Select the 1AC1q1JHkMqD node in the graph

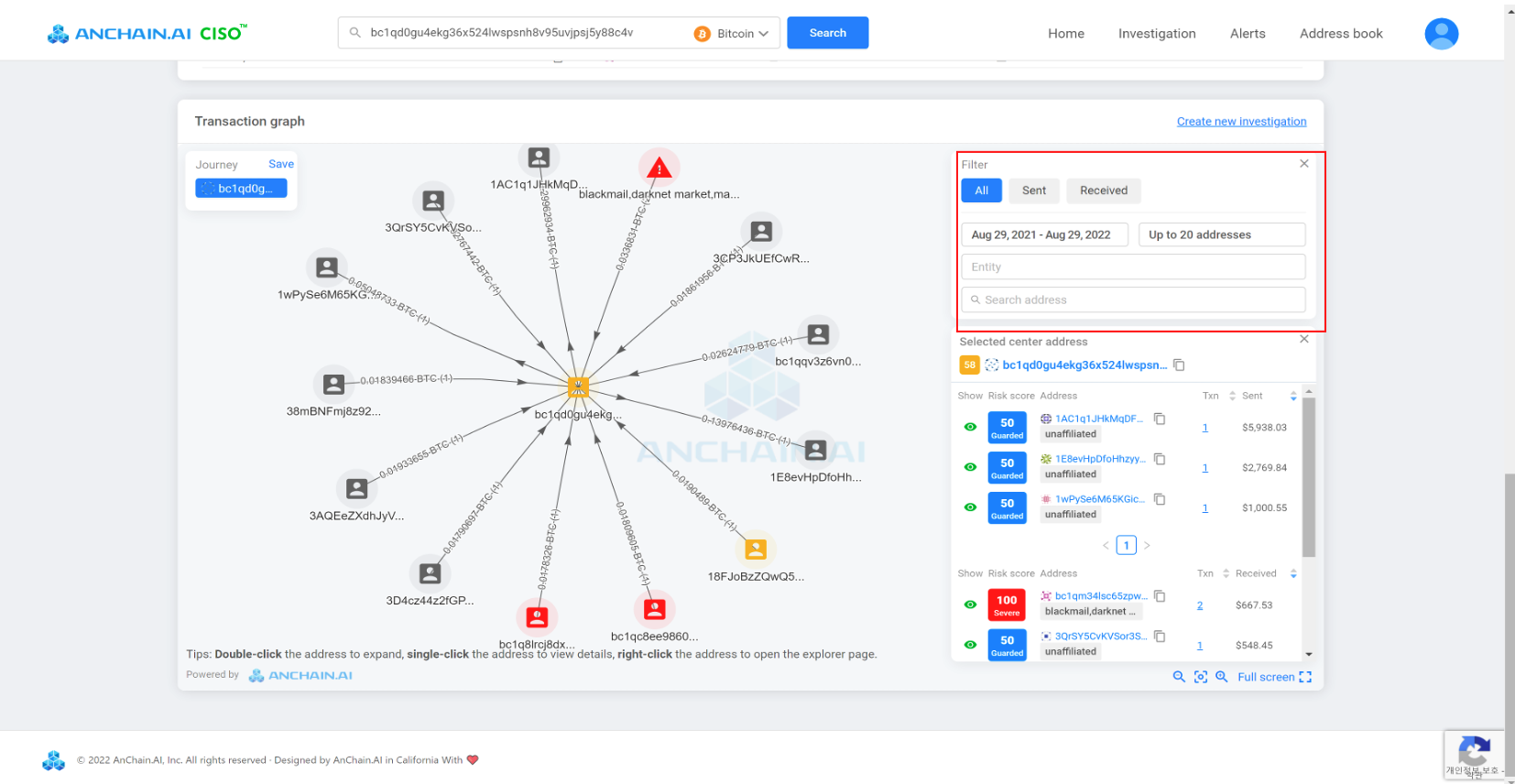539,158
